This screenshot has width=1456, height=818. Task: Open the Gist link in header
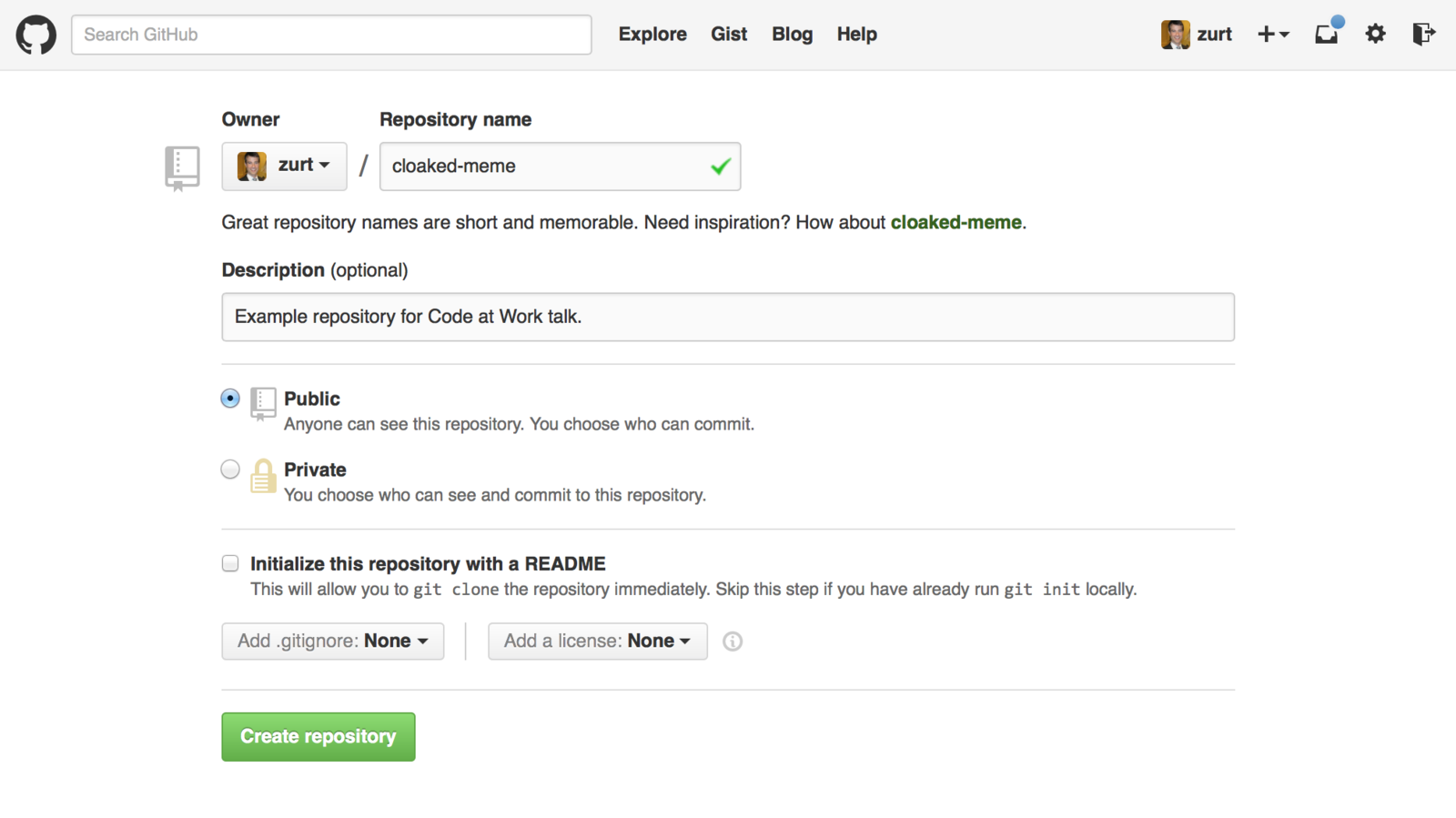coord(729,34)
